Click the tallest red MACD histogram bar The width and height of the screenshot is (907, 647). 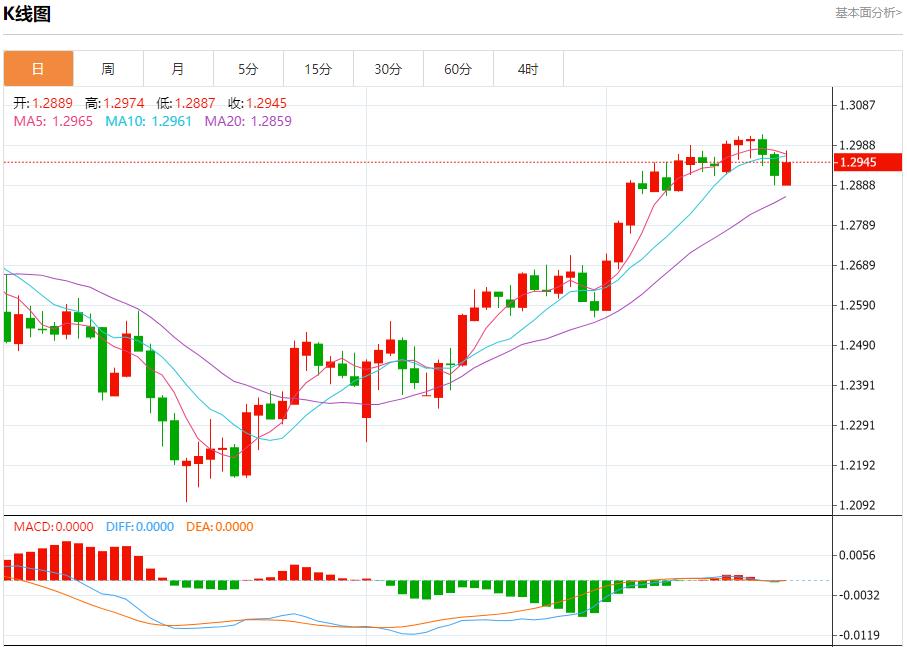click(67, 561)
